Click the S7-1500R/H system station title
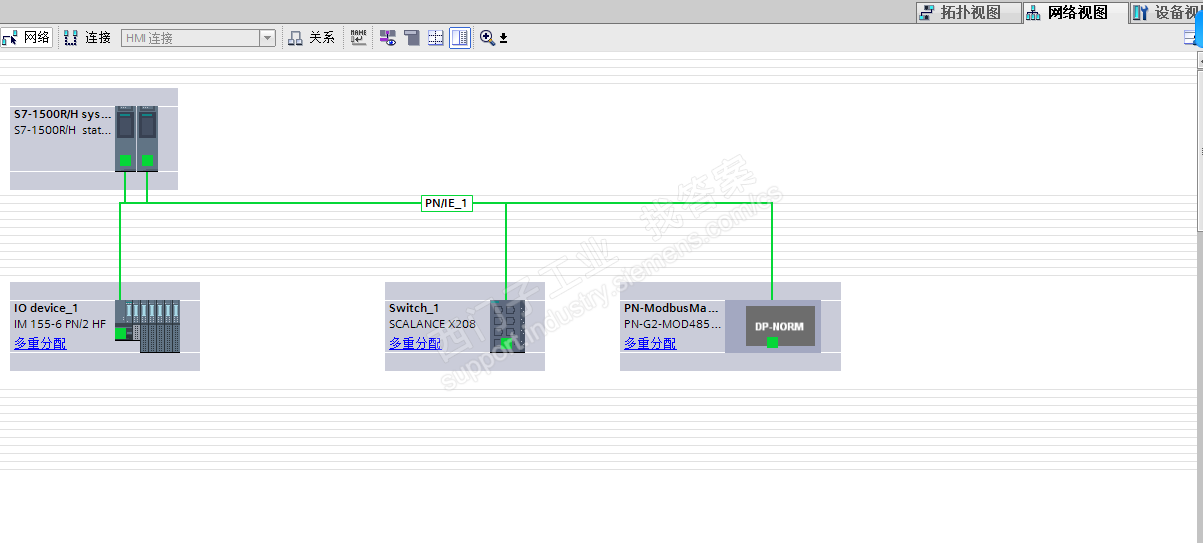 pyautogui.click(x=63, y=115)
